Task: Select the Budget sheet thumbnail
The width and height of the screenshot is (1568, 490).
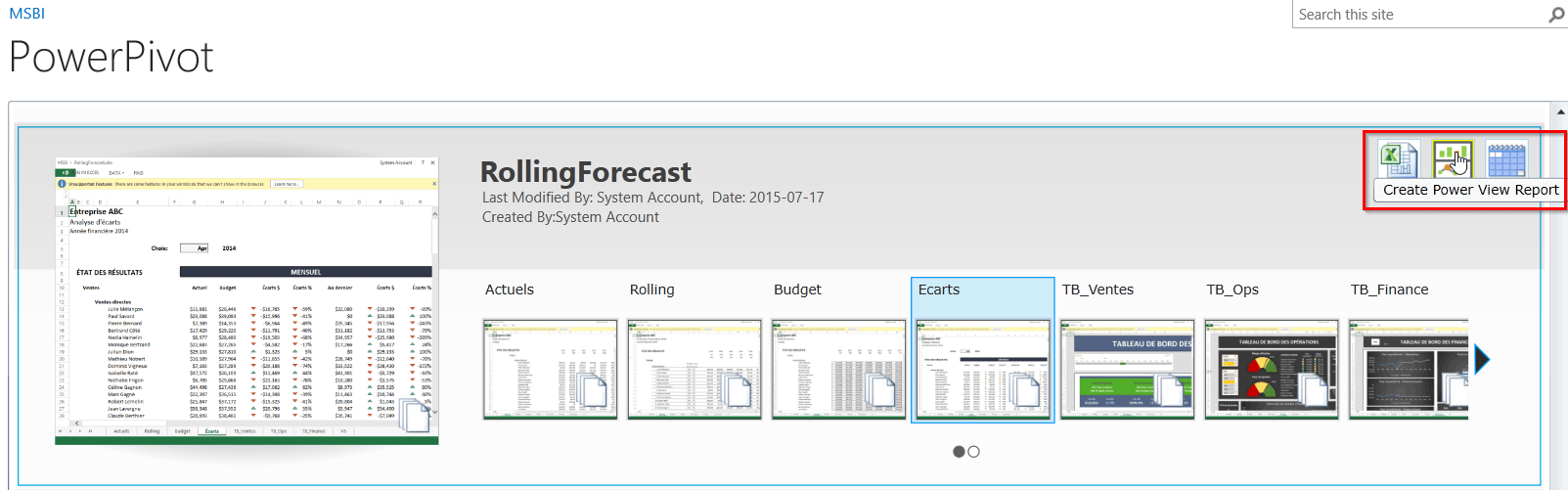Action: click(838, 369)
